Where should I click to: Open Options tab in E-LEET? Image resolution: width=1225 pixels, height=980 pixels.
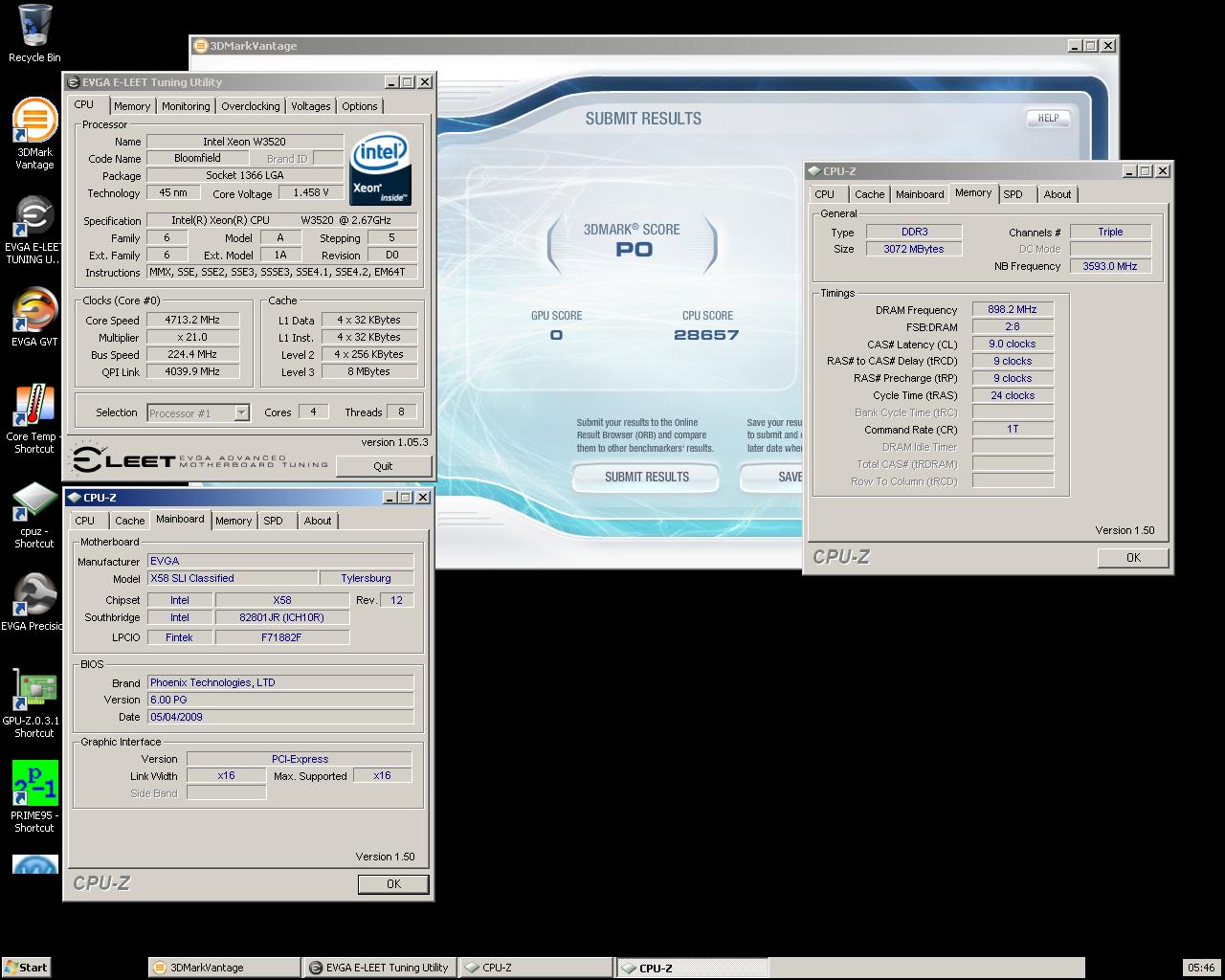[x=360, y=106]
